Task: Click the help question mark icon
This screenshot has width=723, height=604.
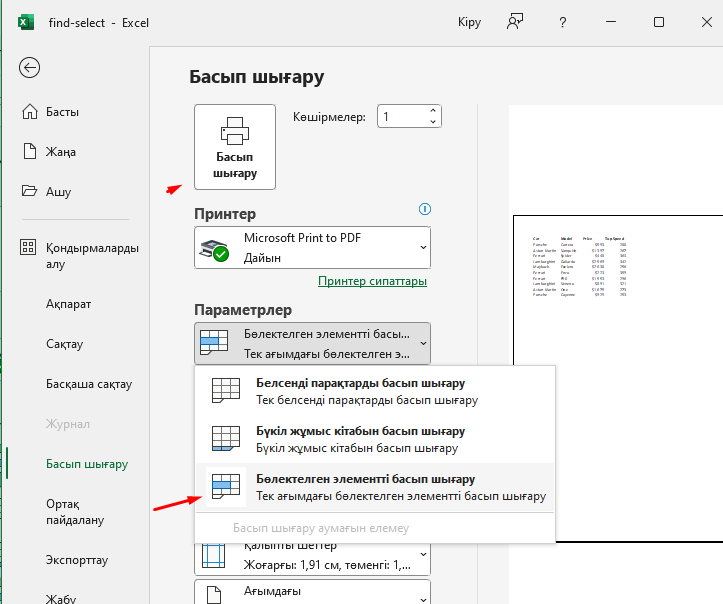Action: (563, 22)
